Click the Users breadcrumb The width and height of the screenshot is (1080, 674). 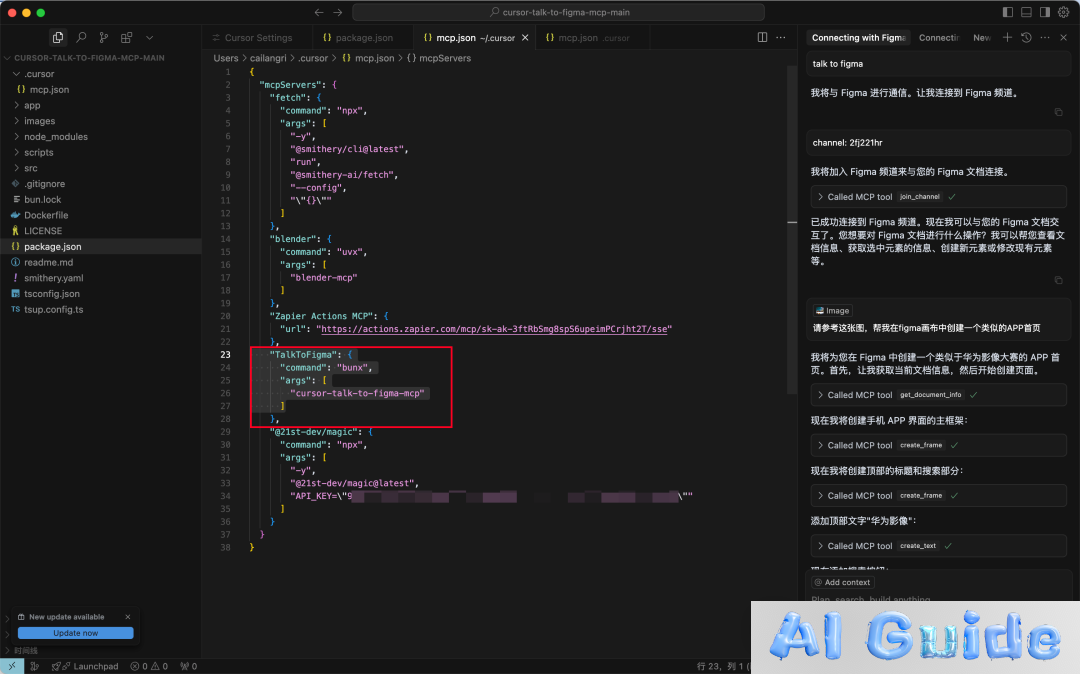[226, 59]
